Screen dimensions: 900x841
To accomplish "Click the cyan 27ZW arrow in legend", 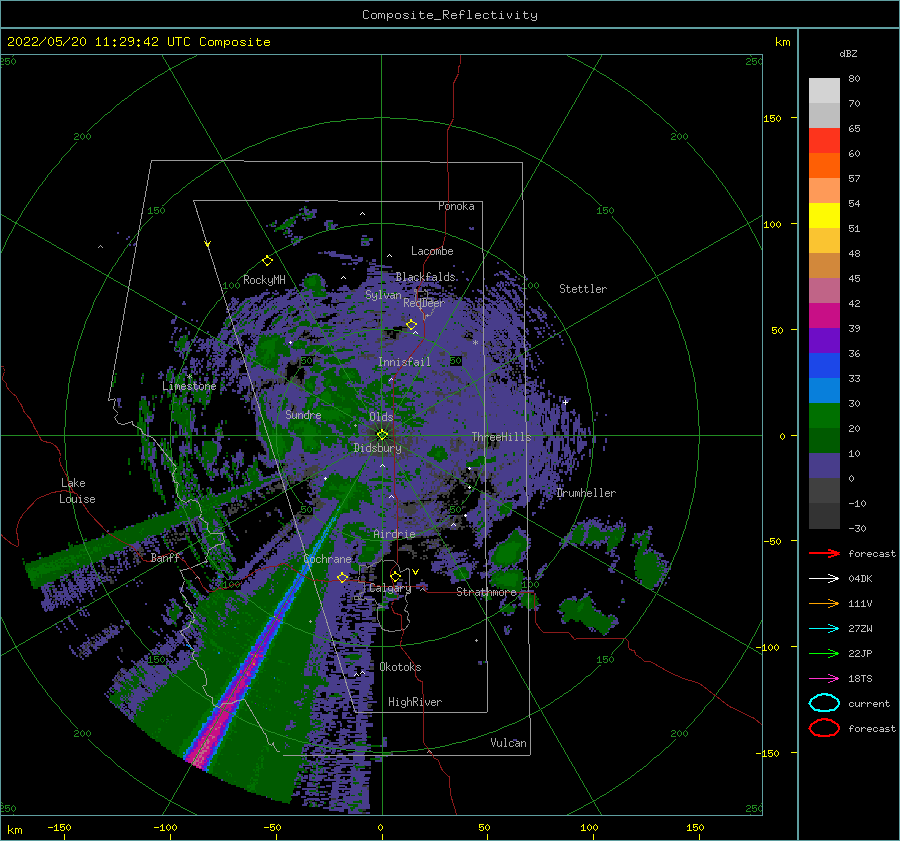I will [x=824, y=629].
